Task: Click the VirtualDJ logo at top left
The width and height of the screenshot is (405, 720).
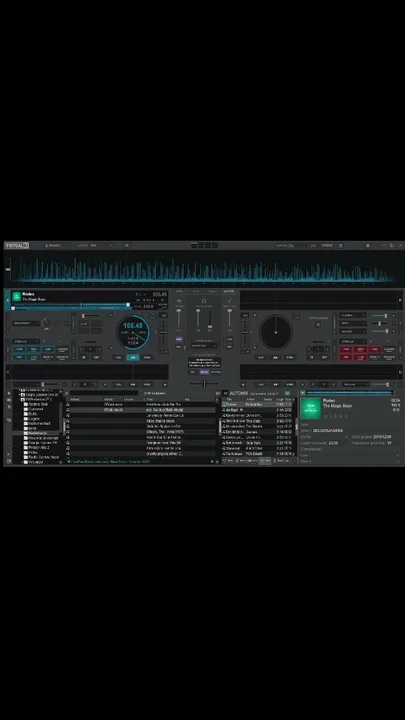Action: click(x=17, y=246)
